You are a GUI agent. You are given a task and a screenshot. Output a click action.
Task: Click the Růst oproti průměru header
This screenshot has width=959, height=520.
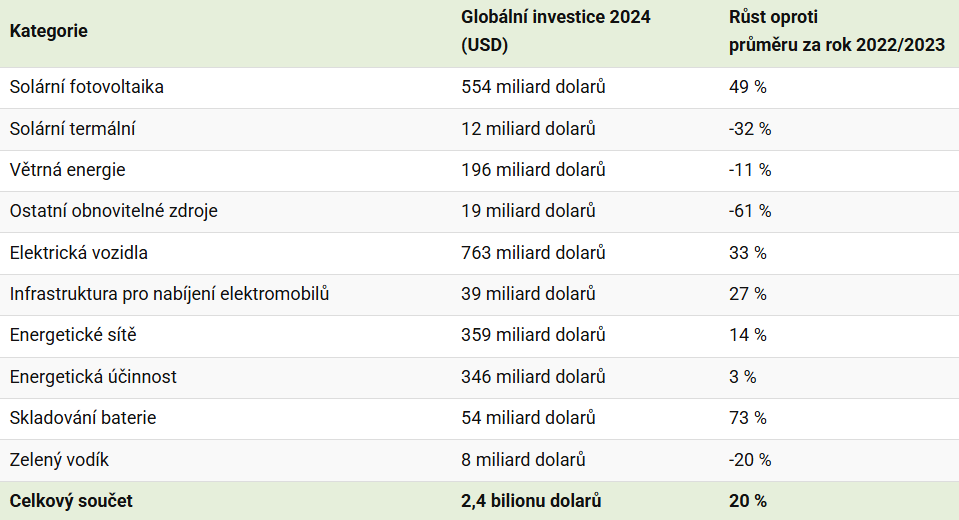[x=836, y=31]
